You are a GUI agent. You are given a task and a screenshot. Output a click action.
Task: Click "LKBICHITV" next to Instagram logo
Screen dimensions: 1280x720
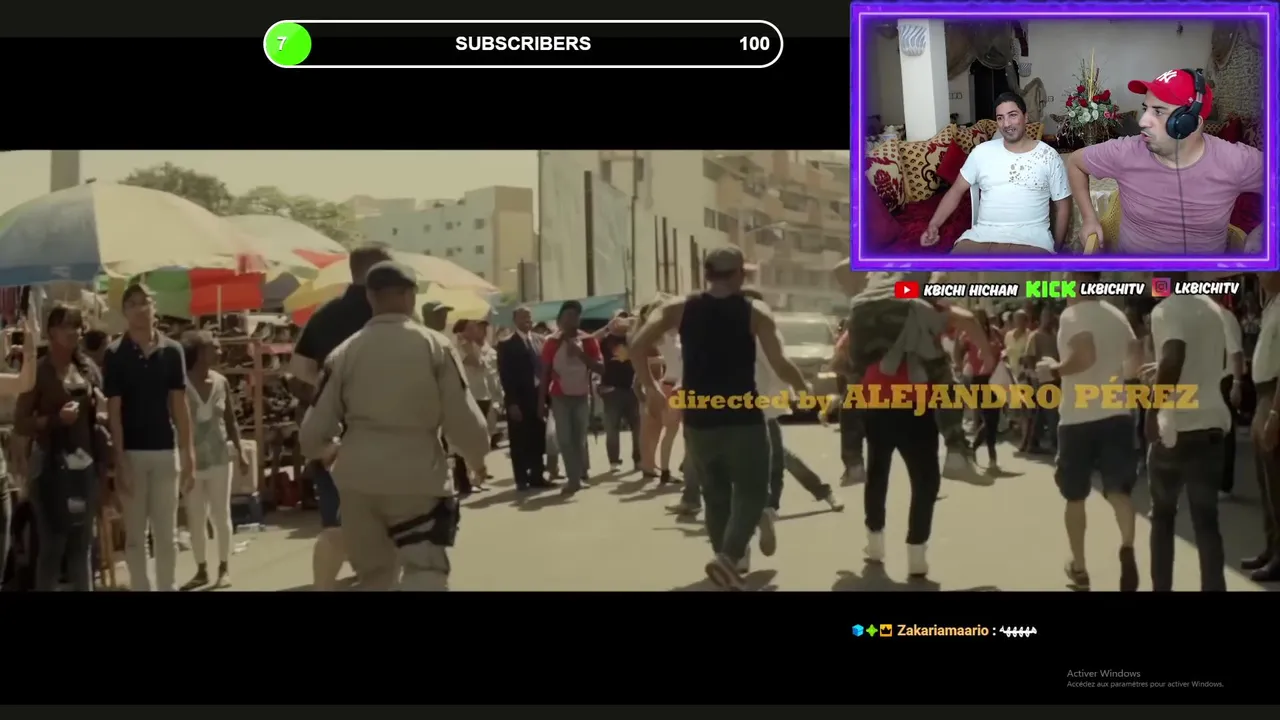click(x=1207, y=288)
